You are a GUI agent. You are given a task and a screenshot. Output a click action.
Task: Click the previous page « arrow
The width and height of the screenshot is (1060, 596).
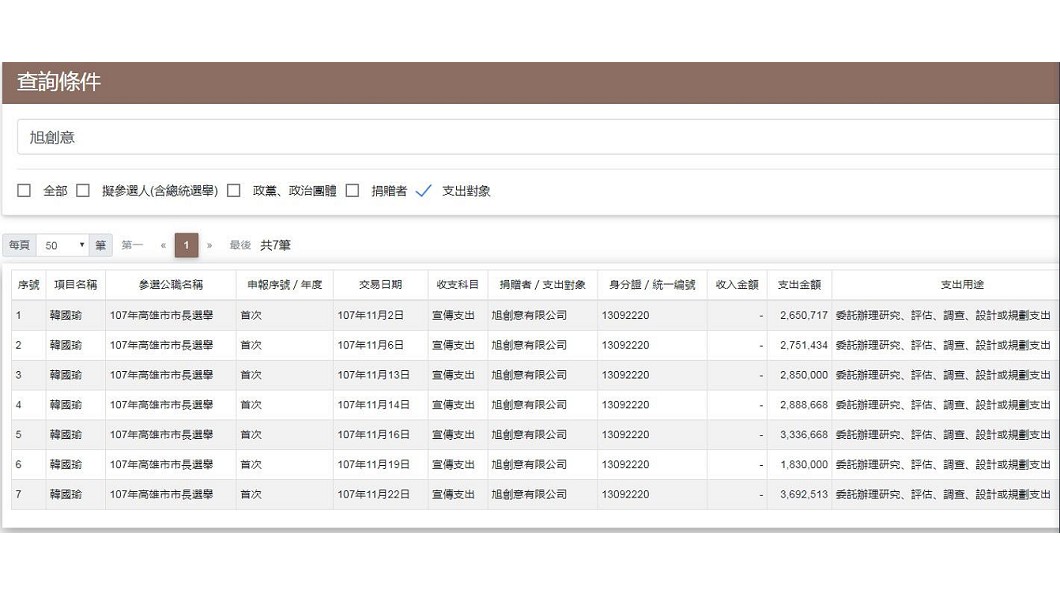163,245
